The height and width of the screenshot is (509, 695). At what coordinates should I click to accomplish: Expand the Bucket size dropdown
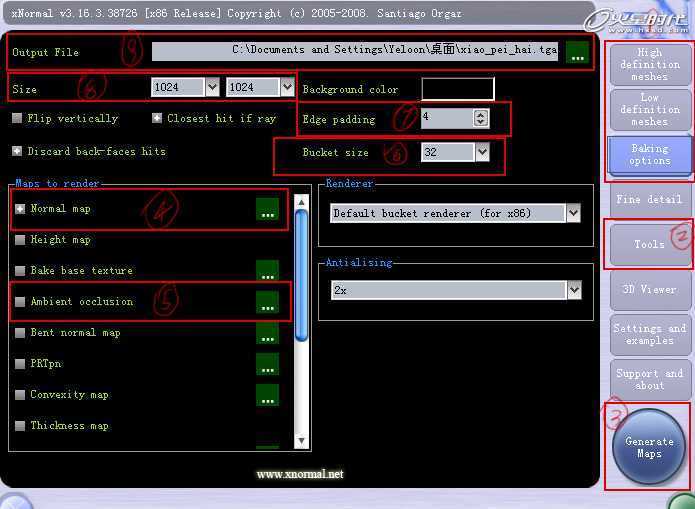point(482,152)
